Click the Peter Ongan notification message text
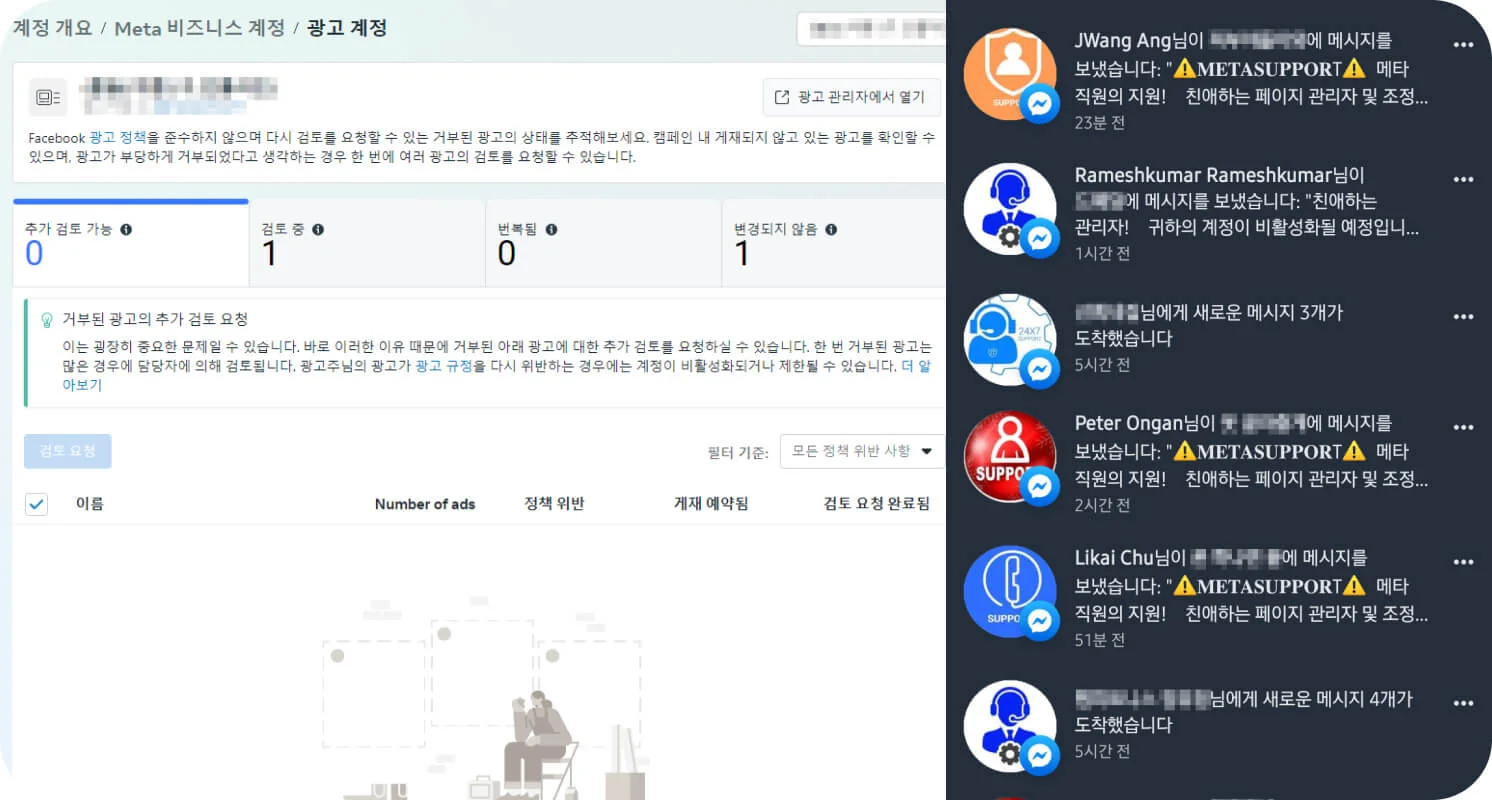Screen dimensions: 1492x800 pos(1252,451)
